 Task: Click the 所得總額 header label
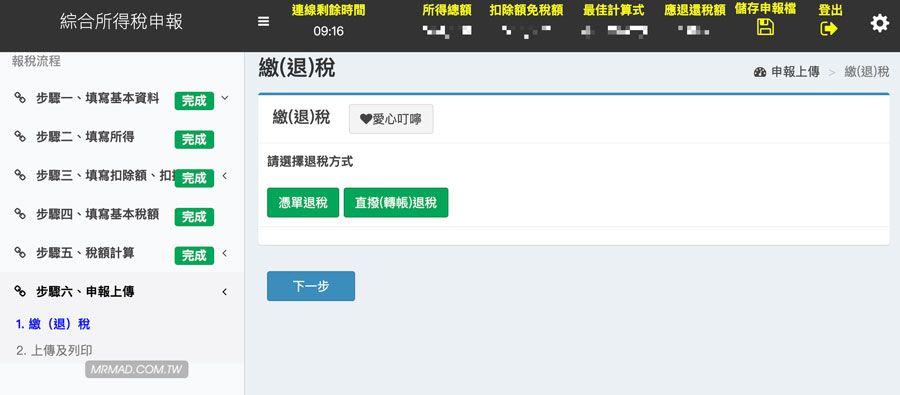[x=447, y=10]
